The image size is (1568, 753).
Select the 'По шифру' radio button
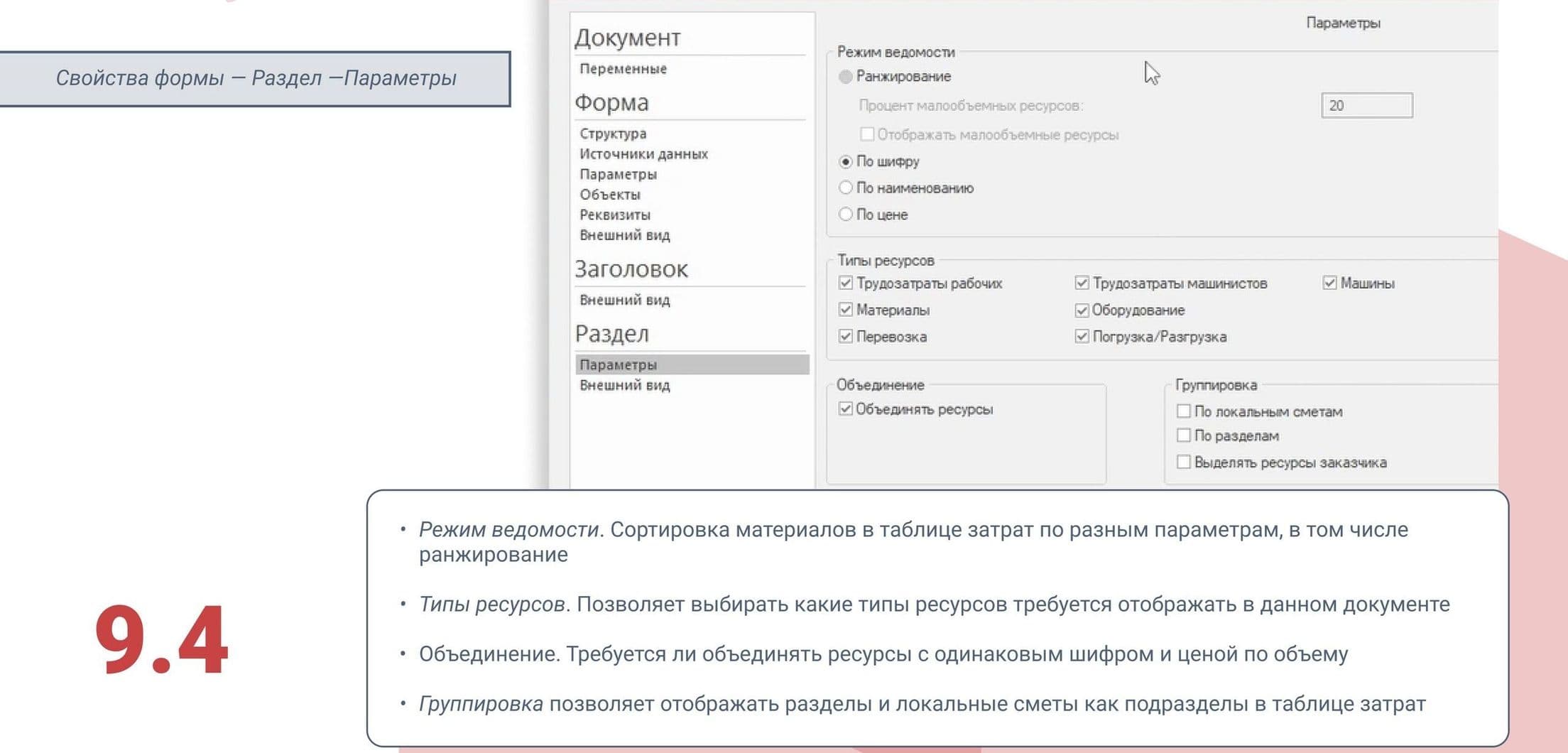[x=845, y=162]
